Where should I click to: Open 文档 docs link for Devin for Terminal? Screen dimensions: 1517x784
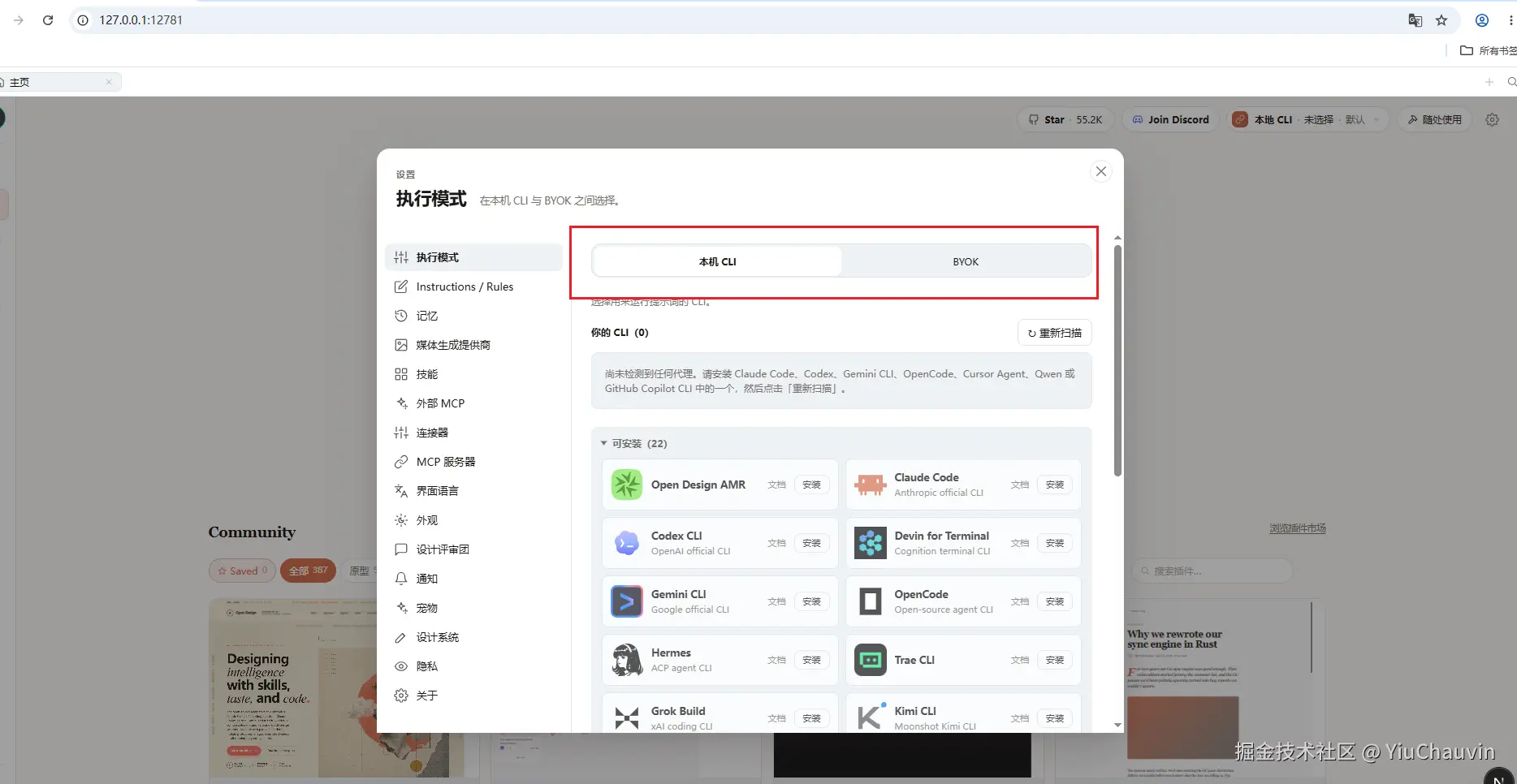coord(1020,543)
